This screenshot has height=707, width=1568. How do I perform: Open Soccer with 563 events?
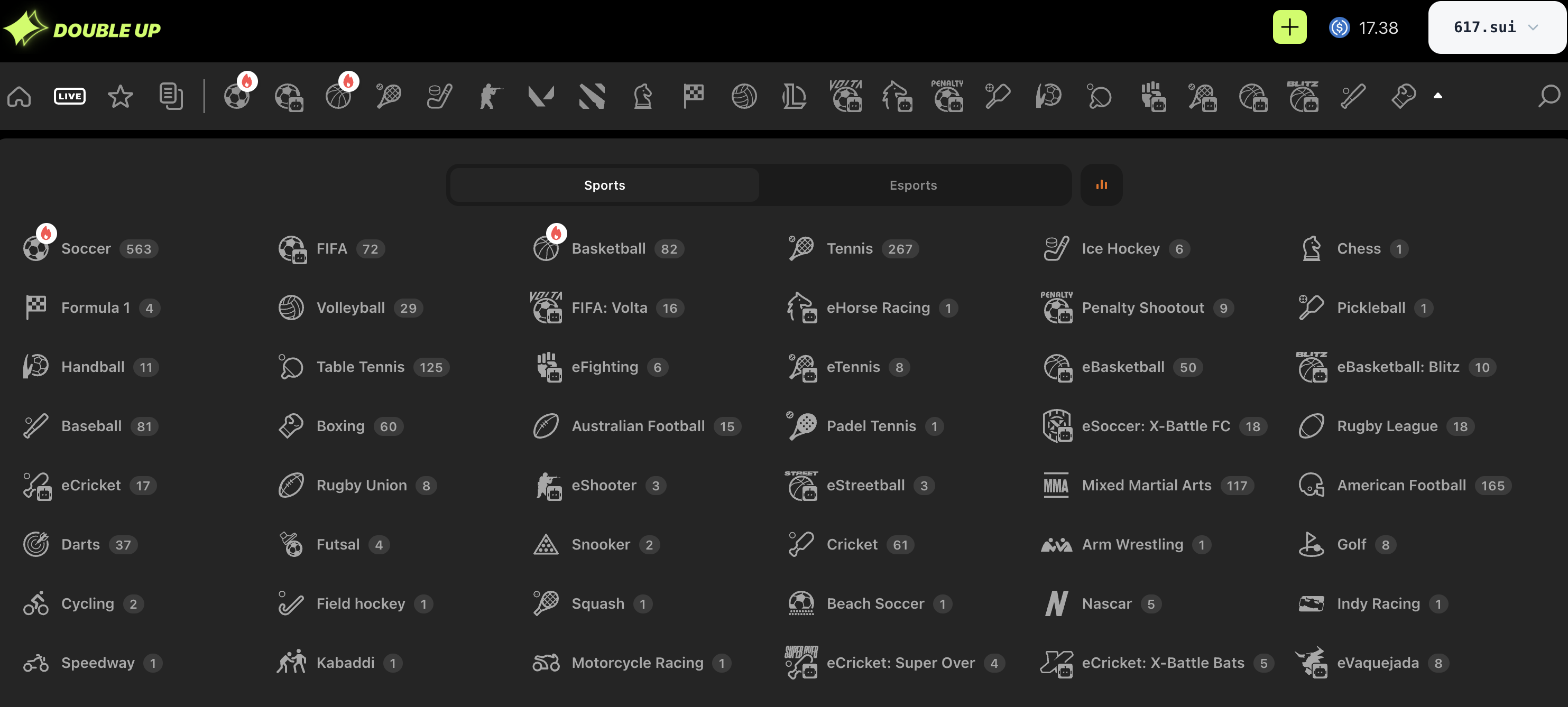[x=86, y=249]
